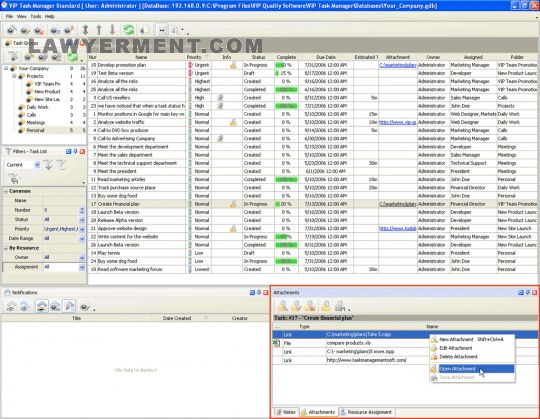Open the Owner filter dropdown
This screenshot has height=419, width=540.
[82, 258]
